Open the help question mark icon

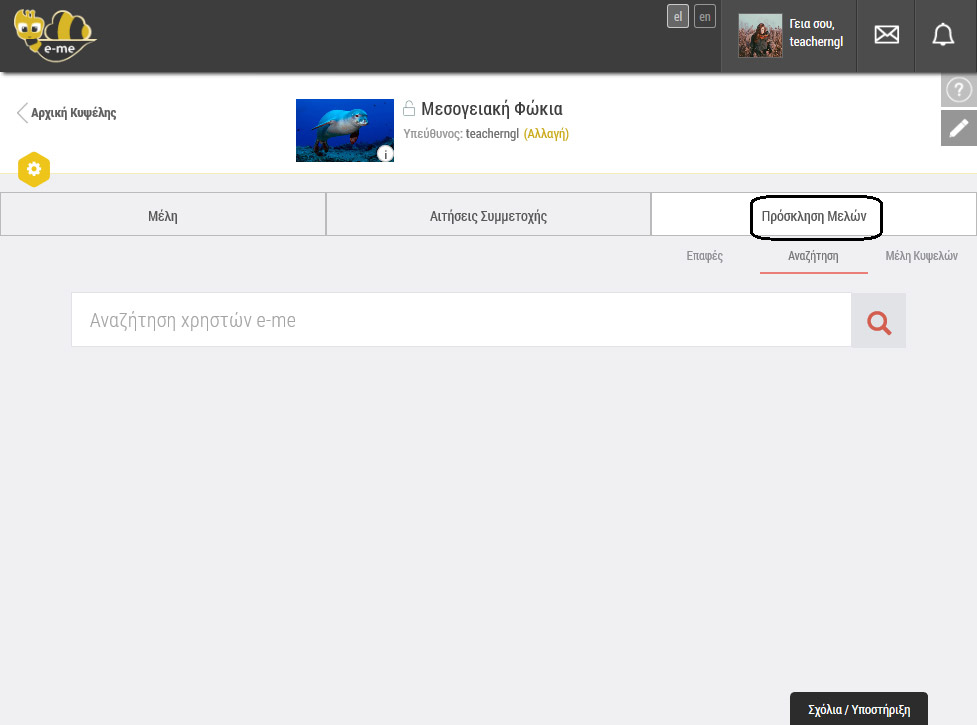959,90
